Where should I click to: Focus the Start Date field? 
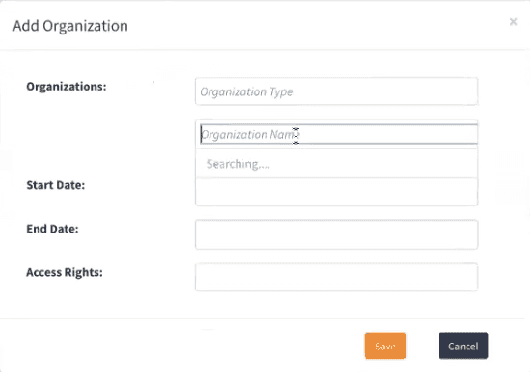point(336,192)
